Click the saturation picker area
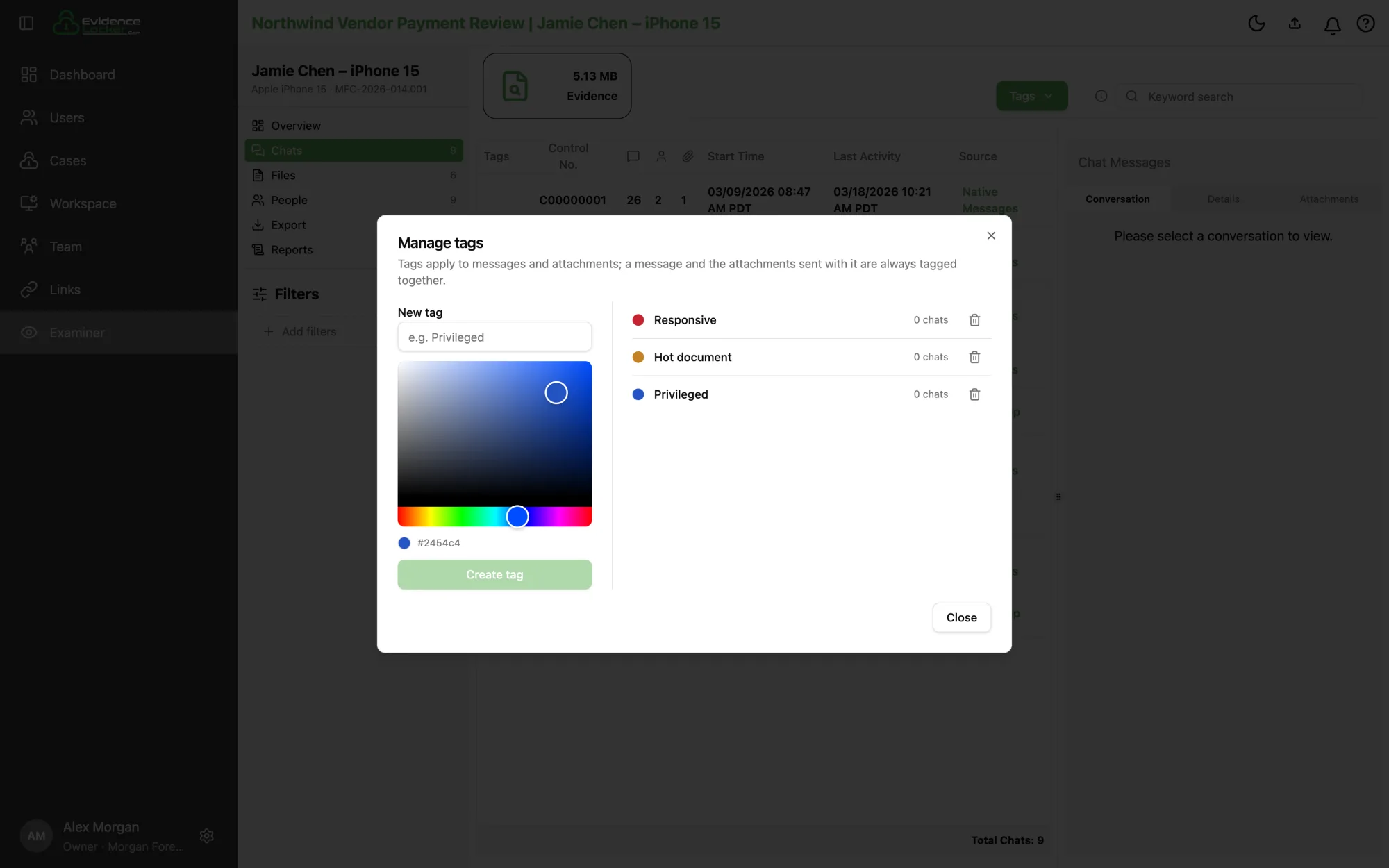The image size is (1389, 868). 494,434
